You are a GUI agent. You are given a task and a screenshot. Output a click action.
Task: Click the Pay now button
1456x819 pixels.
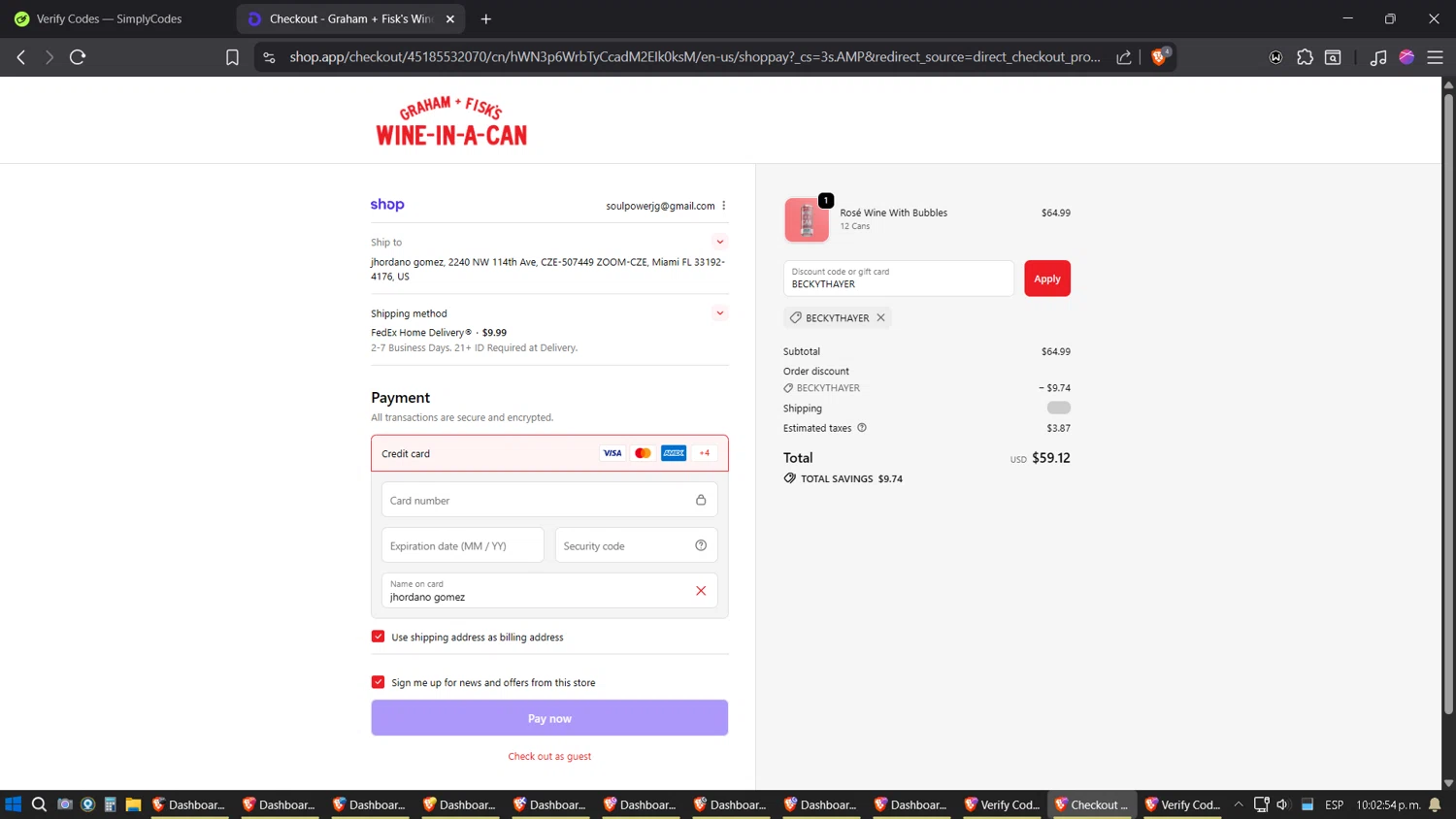549,718
